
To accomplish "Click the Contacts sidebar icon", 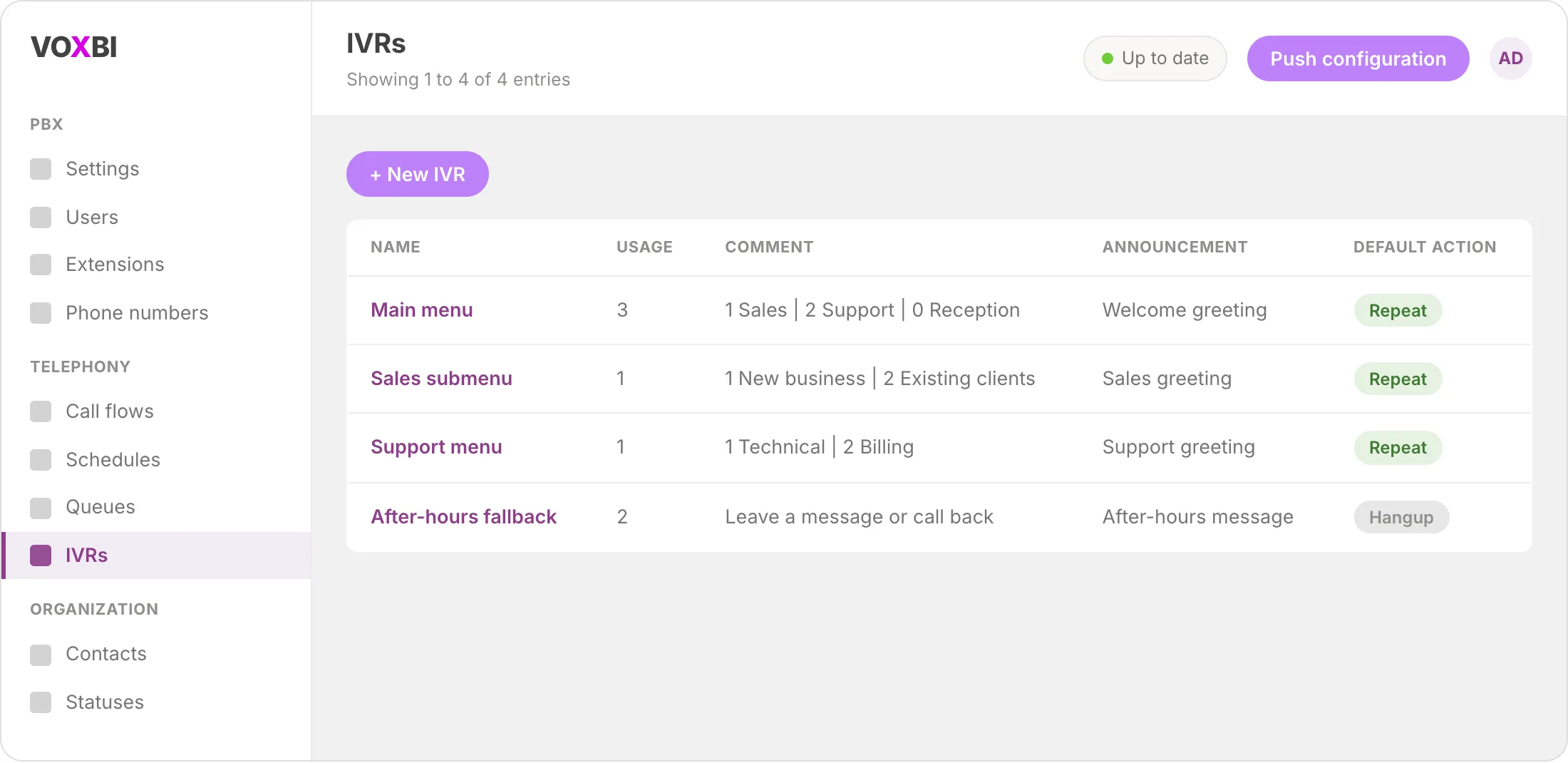I will tap(41, 655).
